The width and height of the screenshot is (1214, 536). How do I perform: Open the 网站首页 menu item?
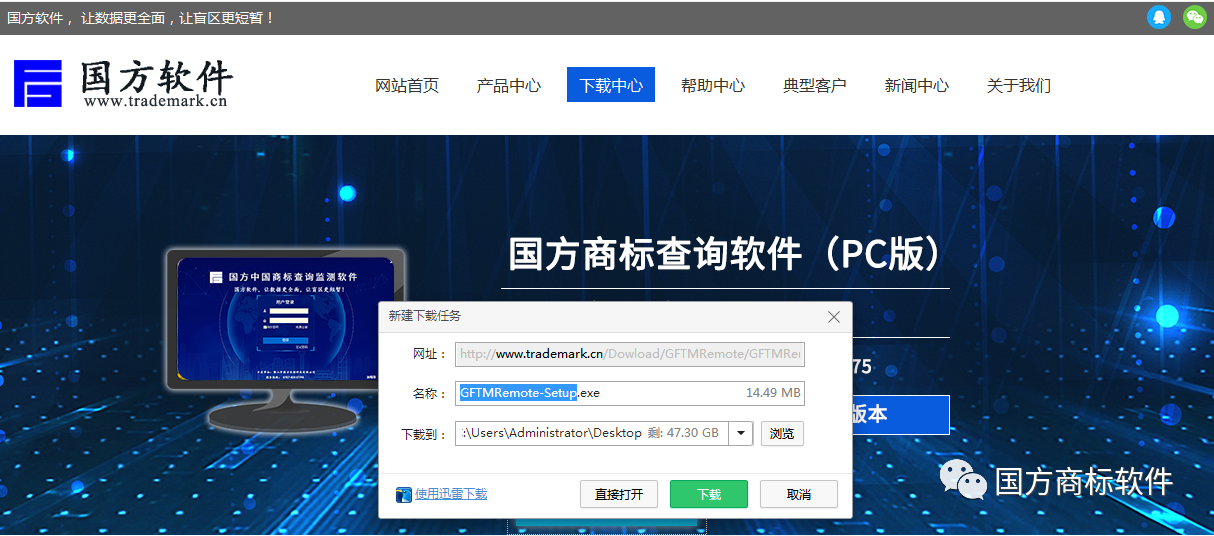(x=407, y=85)
